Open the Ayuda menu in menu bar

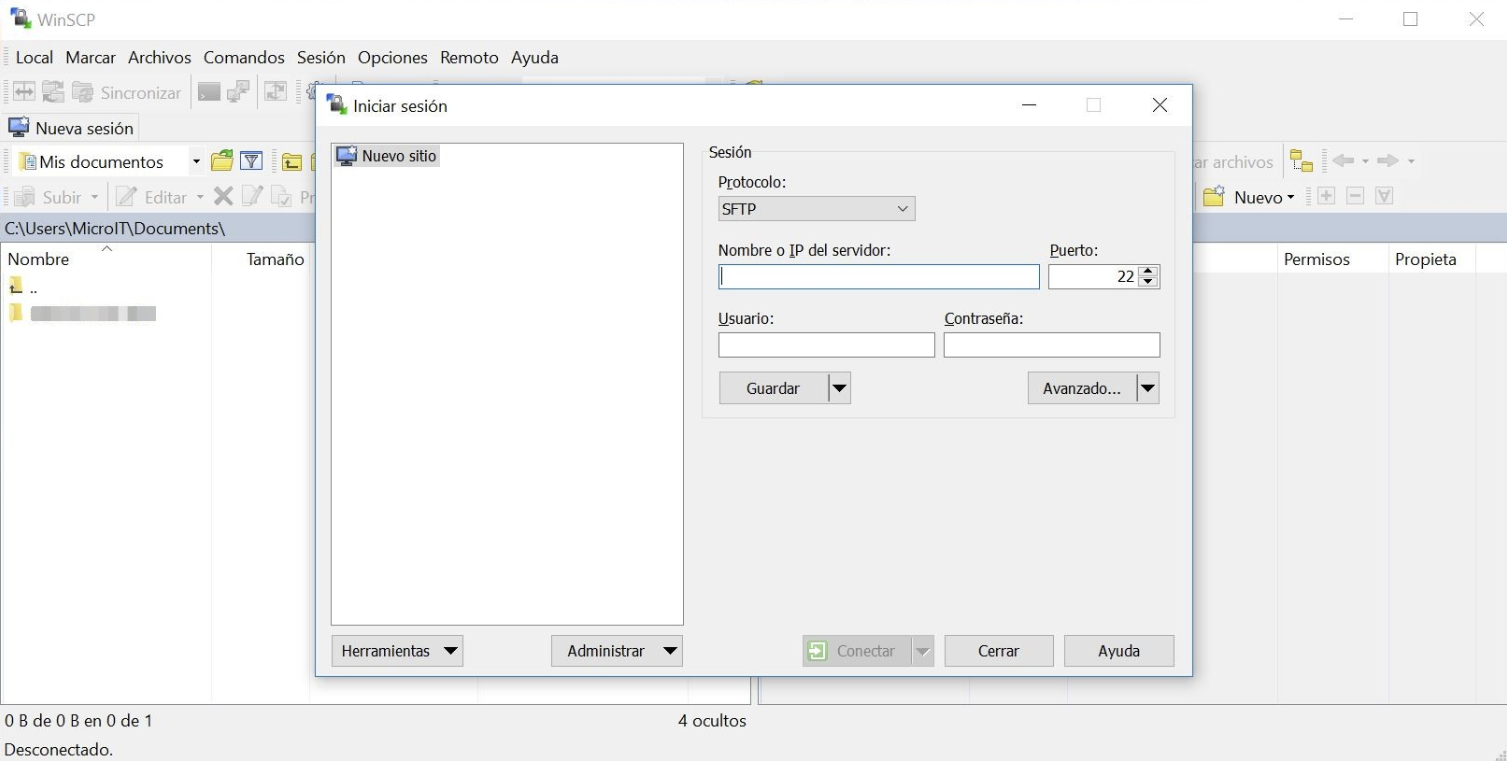(535, 57)
